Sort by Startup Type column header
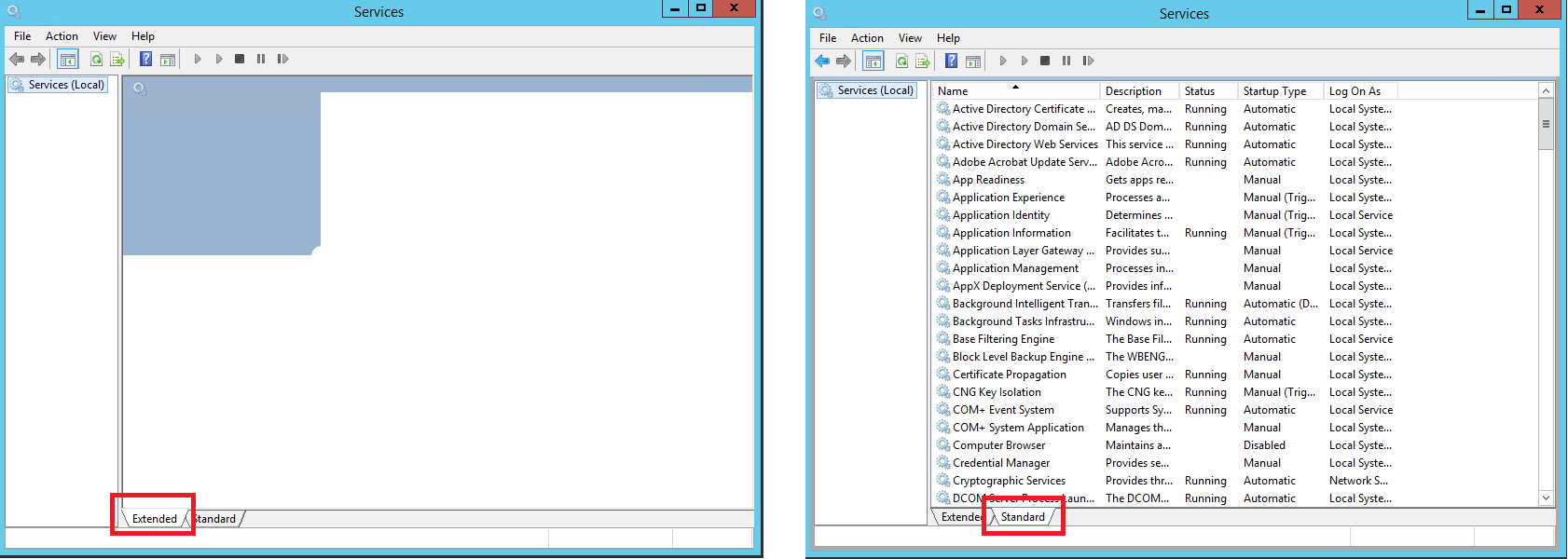This screenshot has height=559, width=1568. click(1281, 91)
